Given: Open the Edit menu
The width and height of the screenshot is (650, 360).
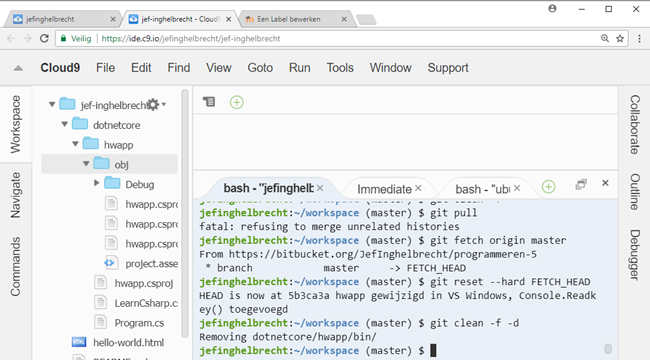Looking at the screenshot, I should tap(141, 68).
